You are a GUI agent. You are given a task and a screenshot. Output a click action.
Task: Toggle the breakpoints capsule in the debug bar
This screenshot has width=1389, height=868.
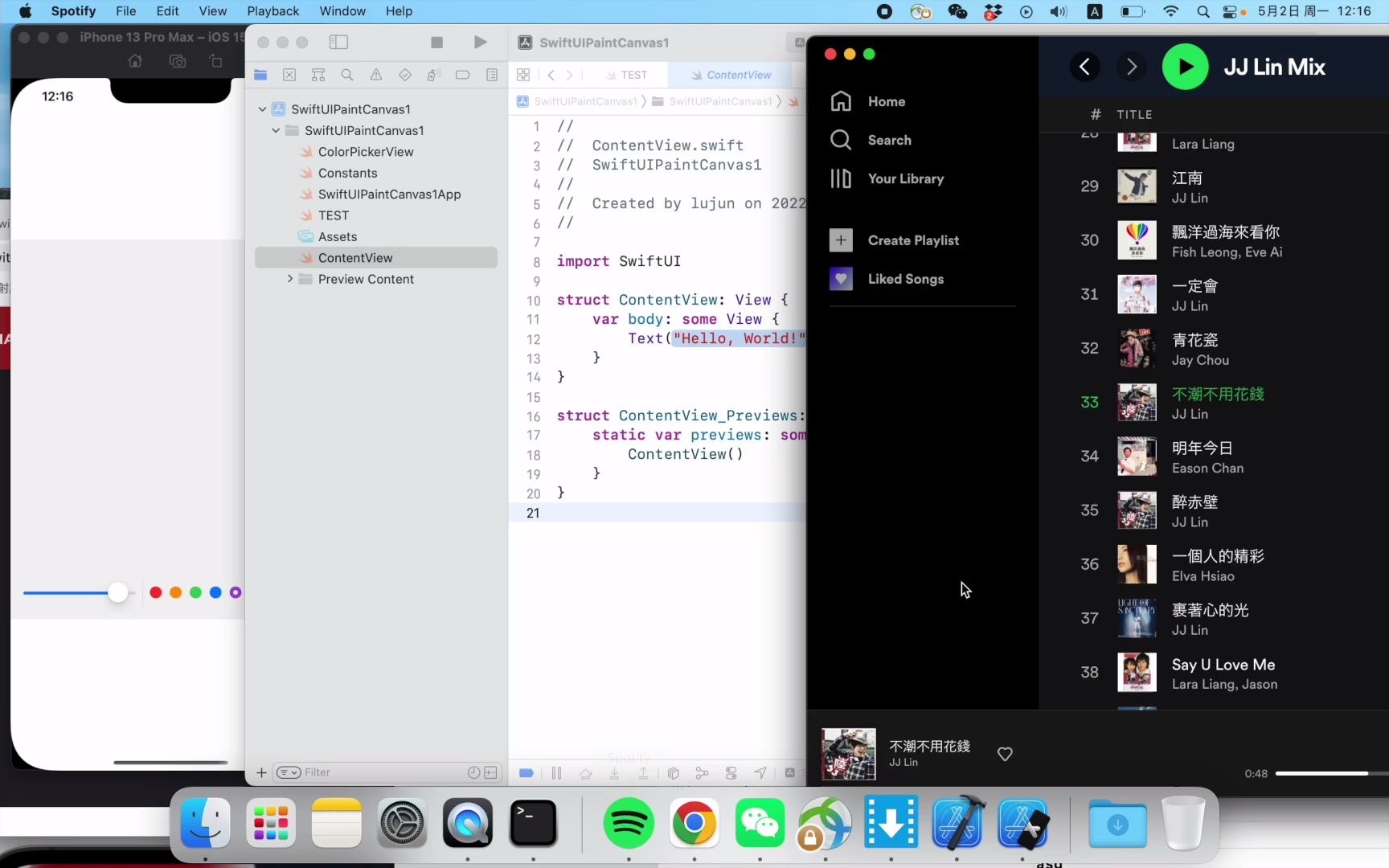click(x=526, y=772)
